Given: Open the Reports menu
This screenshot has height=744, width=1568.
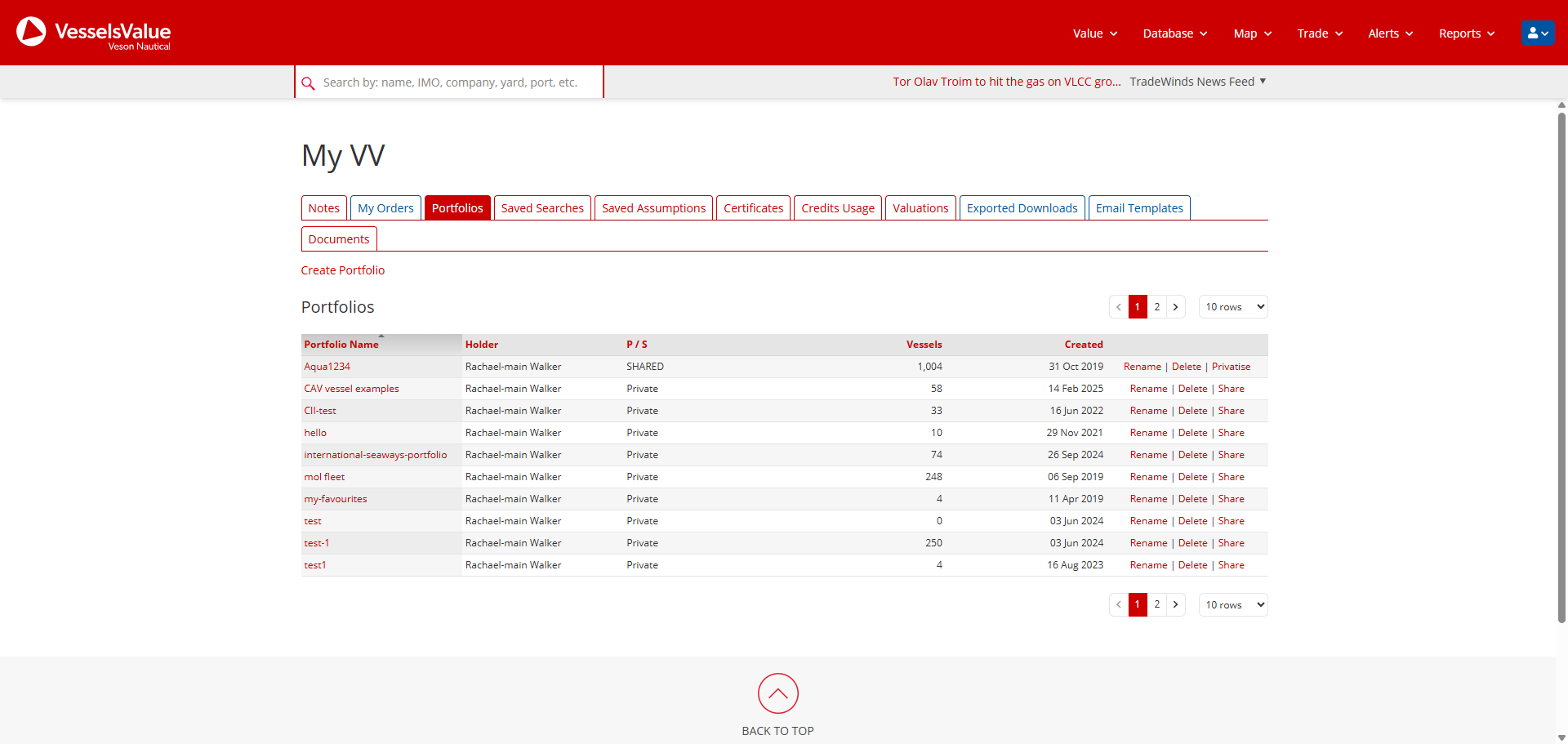Looking at the screenshot, I should point(1466,33).
